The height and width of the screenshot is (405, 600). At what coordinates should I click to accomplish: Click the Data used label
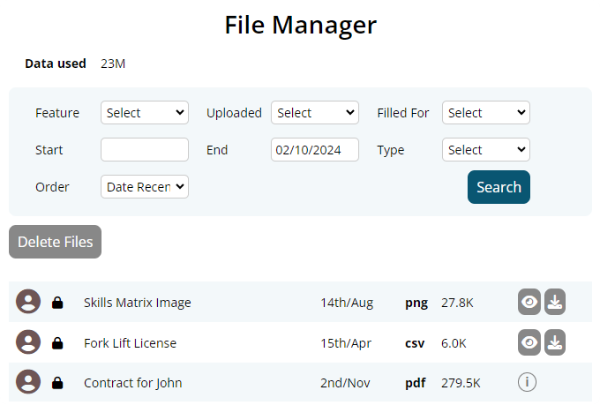tap(55, 64)
